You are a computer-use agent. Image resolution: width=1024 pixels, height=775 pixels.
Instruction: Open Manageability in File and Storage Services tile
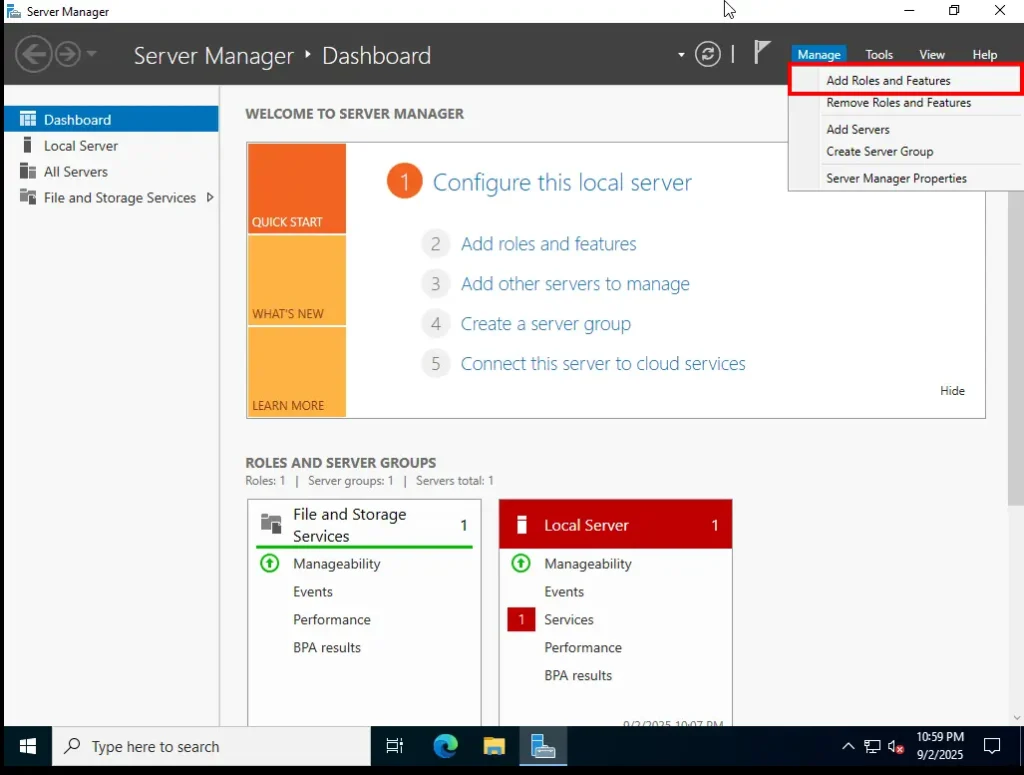[x=336, y=563]
